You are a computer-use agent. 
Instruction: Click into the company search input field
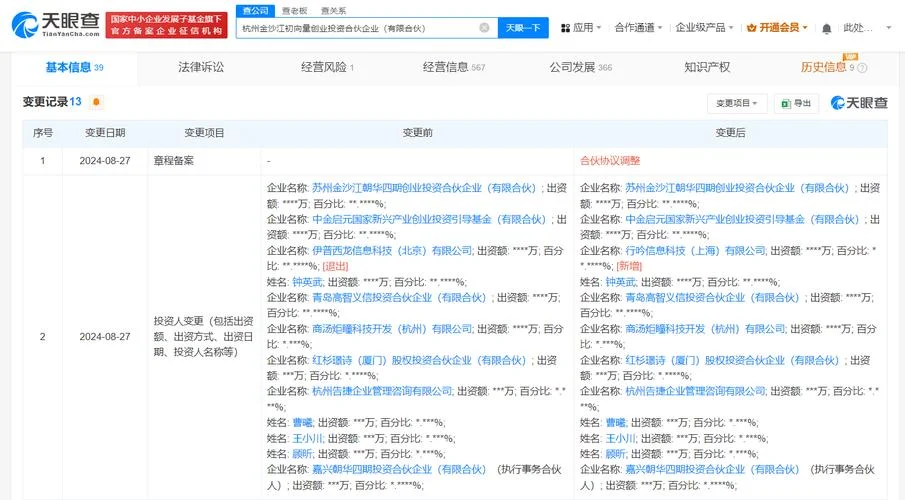[358, 28]
